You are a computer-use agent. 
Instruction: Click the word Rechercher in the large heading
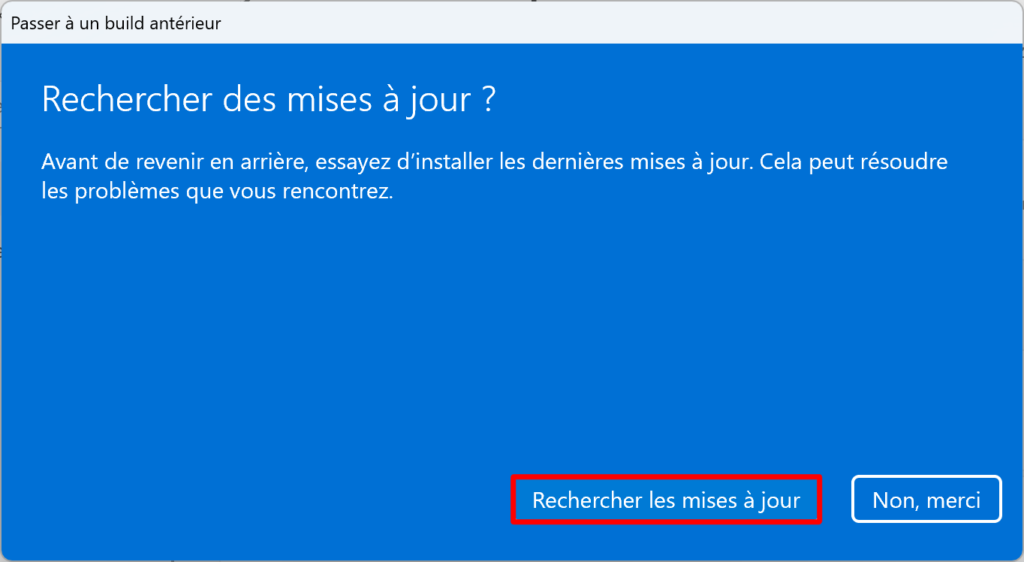(x=127, y=99)
